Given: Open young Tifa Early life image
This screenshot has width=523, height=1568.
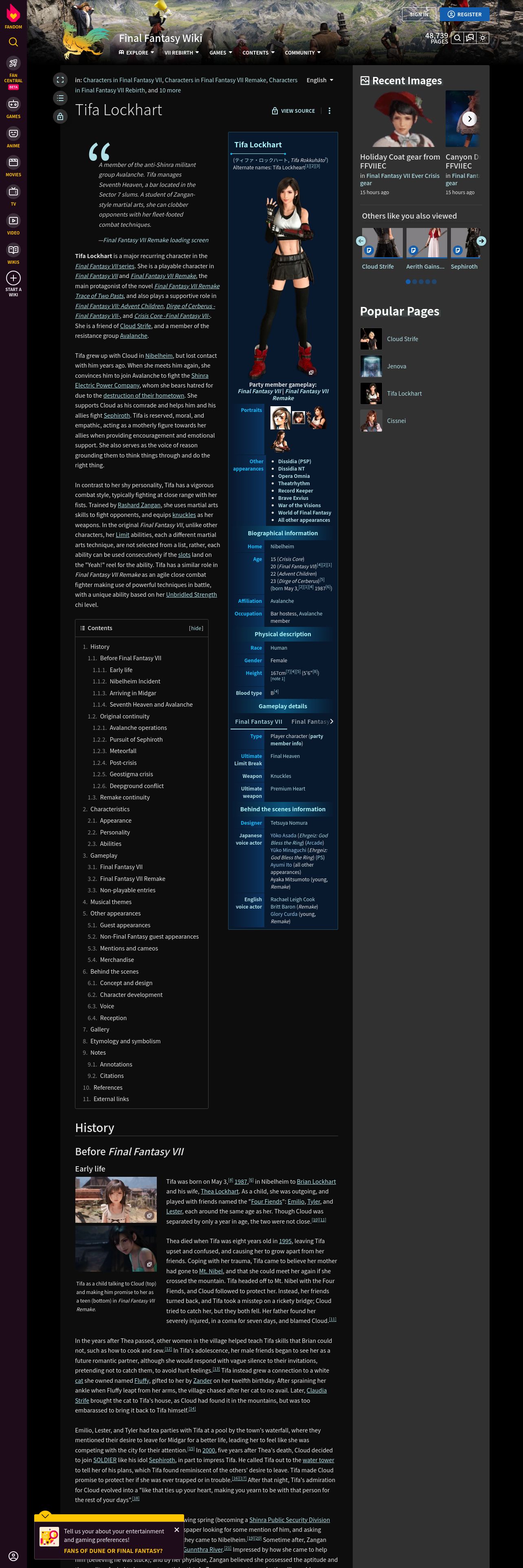Looking at the screenshot, I should click(115, 1200).
